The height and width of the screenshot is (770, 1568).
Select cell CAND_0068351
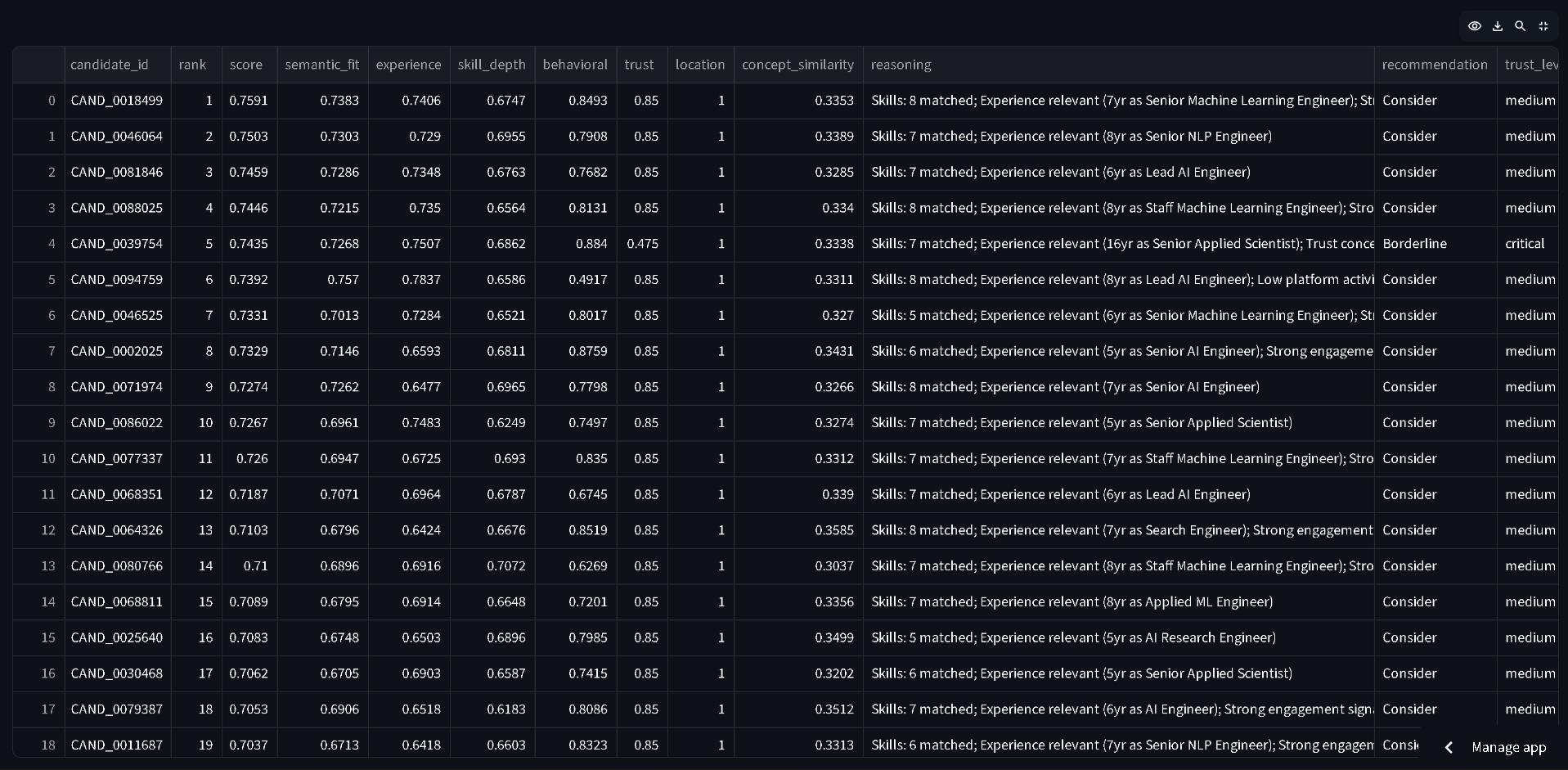point(118,494)
